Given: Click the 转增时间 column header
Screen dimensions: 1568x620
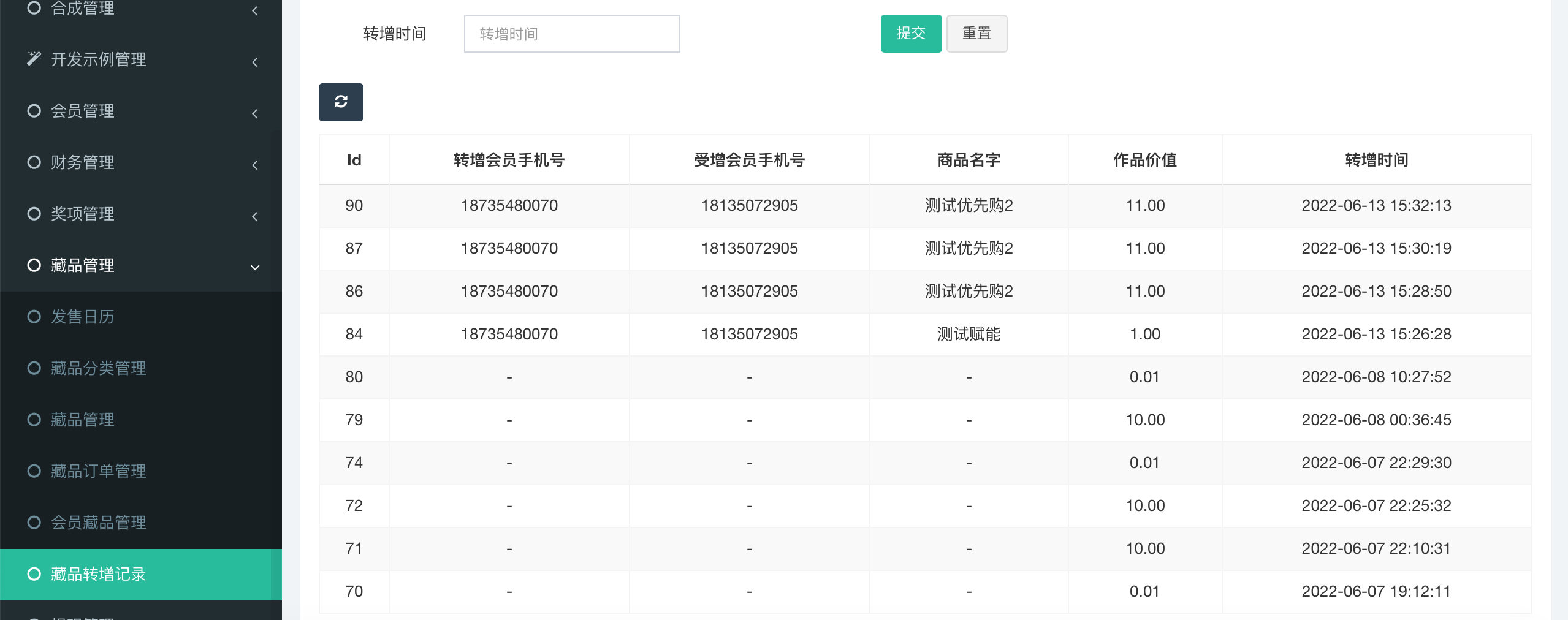Looking at the screenshot, I should coord(1376,160).
